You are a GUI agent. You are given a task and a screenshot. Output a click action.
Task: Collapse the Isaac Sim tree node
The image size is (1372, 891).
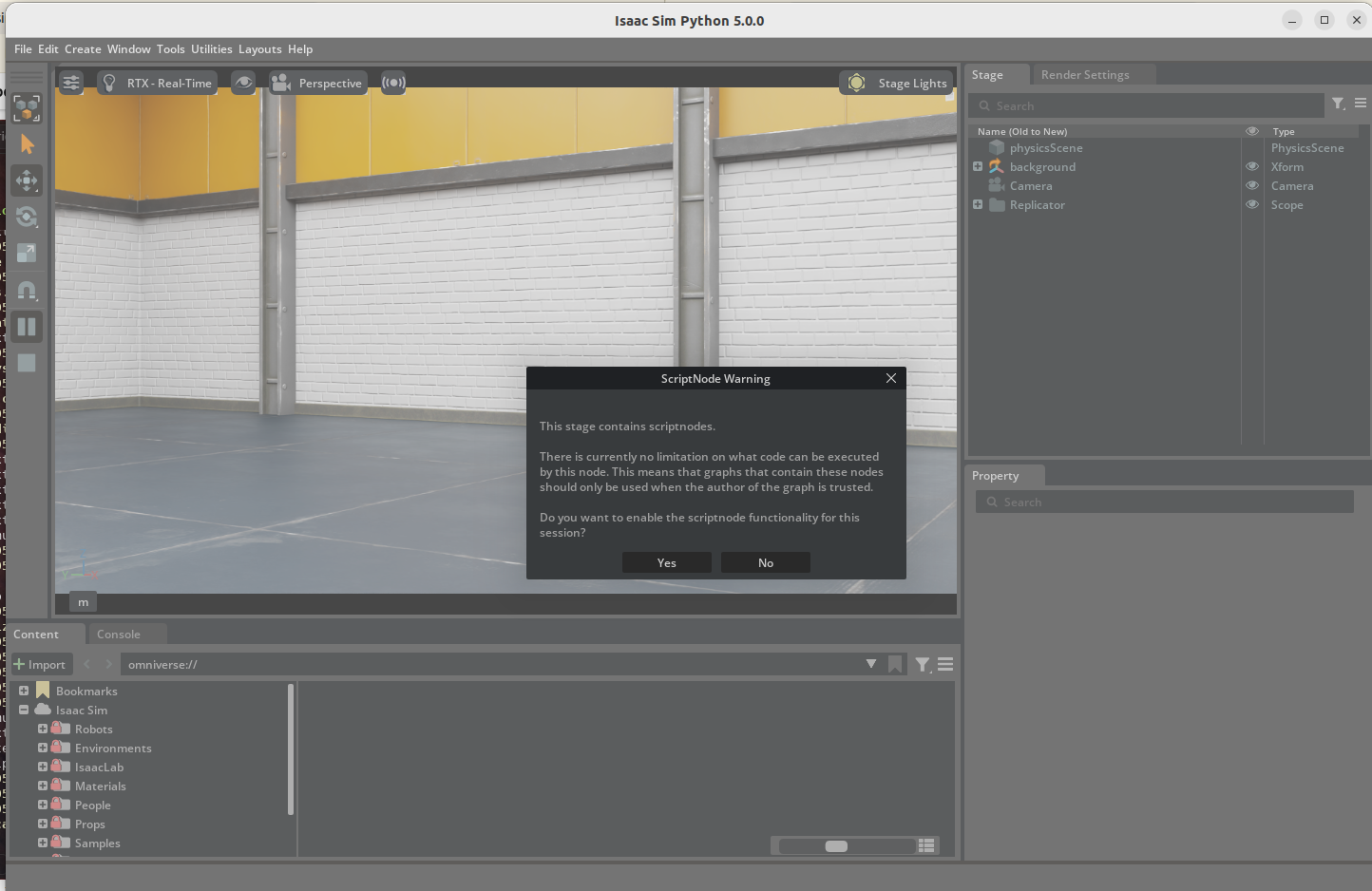24,710
